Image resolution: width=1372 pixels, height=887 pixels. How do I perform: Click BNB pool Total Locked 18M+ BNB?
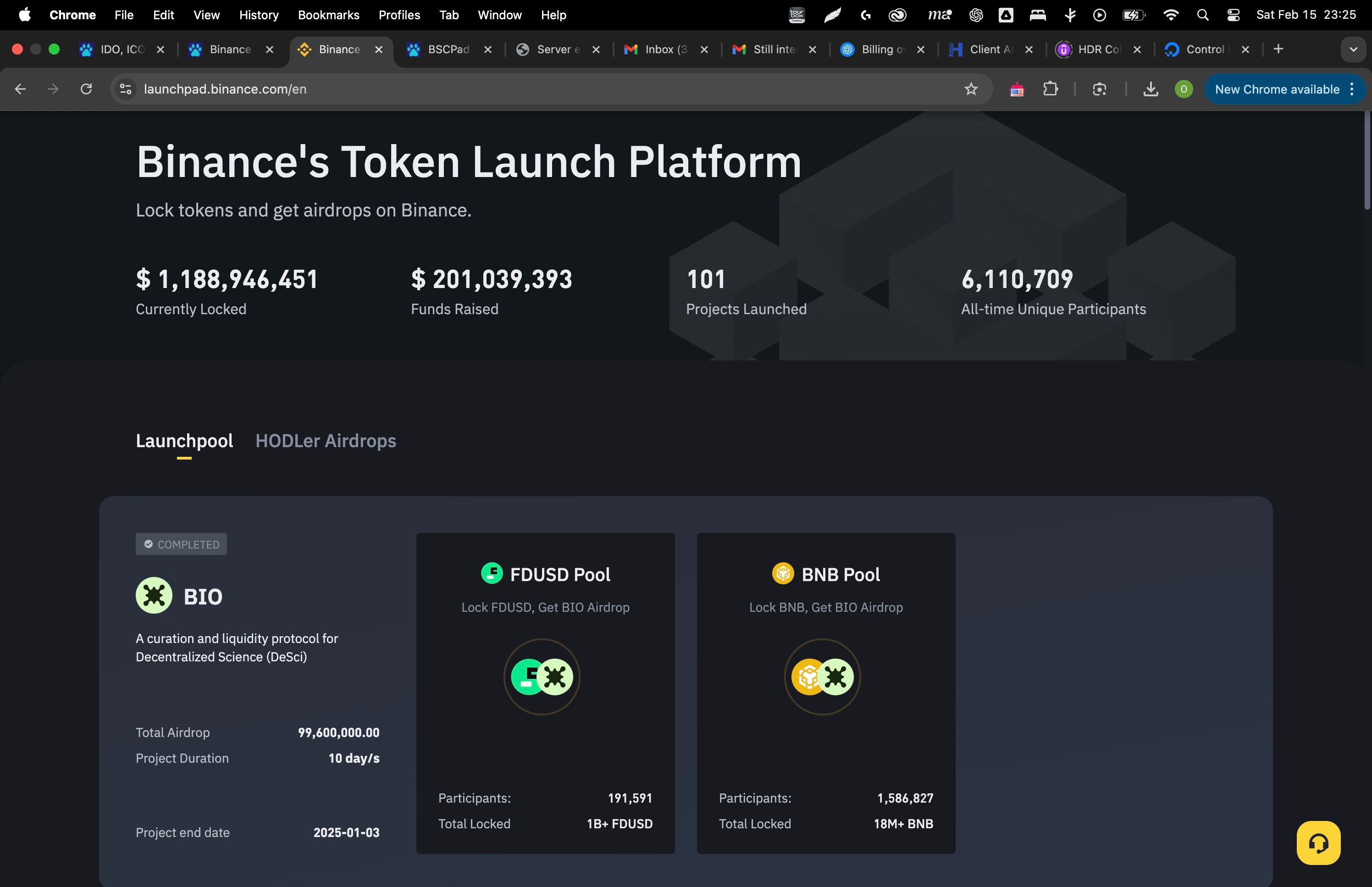pyautogui.click(x=903, y=824)
